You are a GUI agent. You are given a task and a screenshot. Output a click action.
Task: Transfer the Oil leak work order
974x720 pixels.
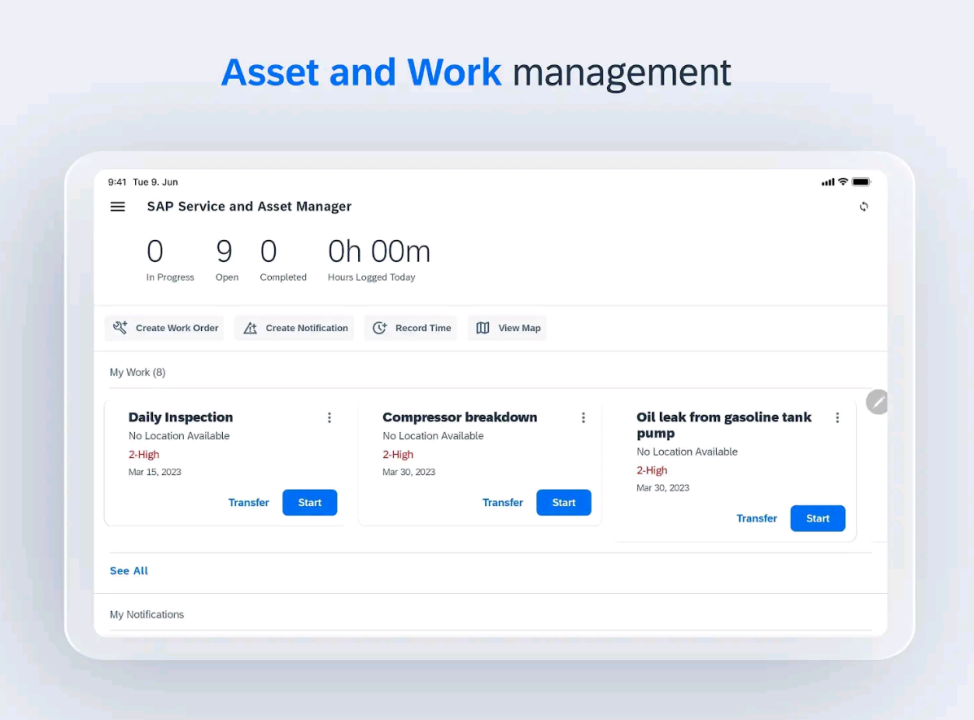(757, 519)
